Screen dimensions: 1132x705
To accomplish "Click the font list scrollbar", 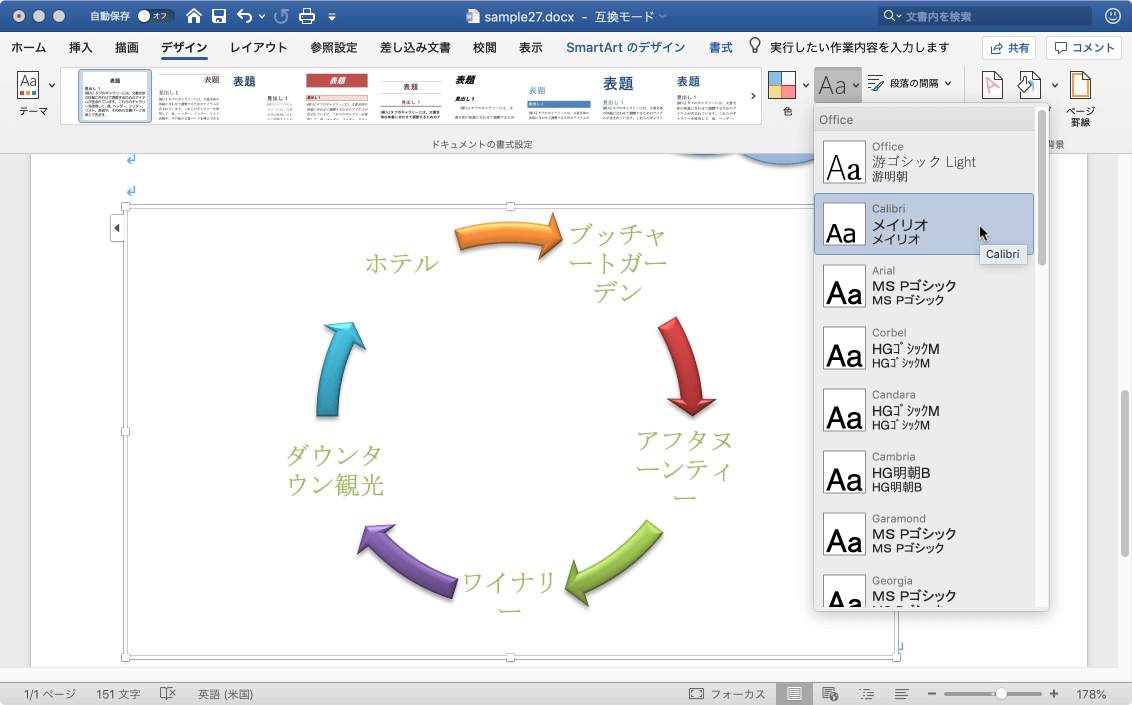I will tap(1042, 188).
